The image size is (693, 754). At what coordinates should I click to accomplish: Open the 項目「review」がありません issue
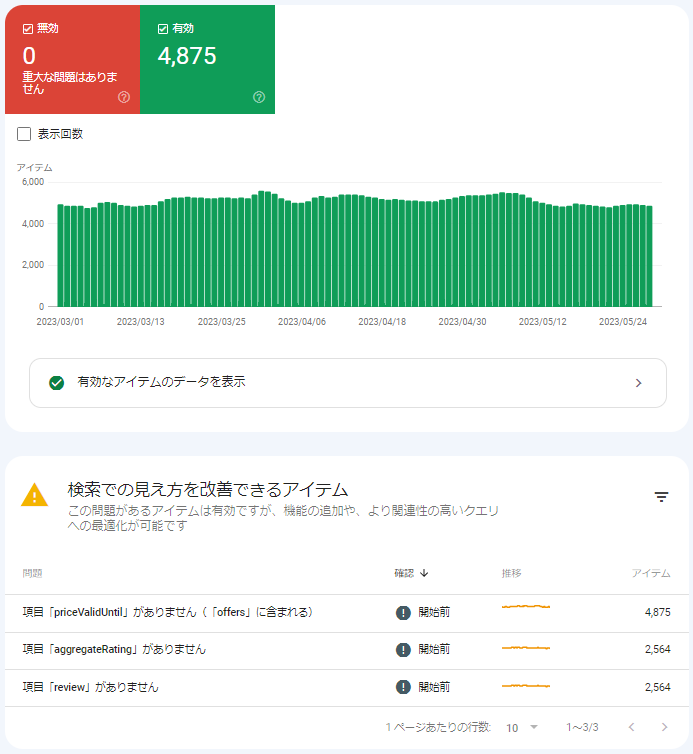pos(90,687)
